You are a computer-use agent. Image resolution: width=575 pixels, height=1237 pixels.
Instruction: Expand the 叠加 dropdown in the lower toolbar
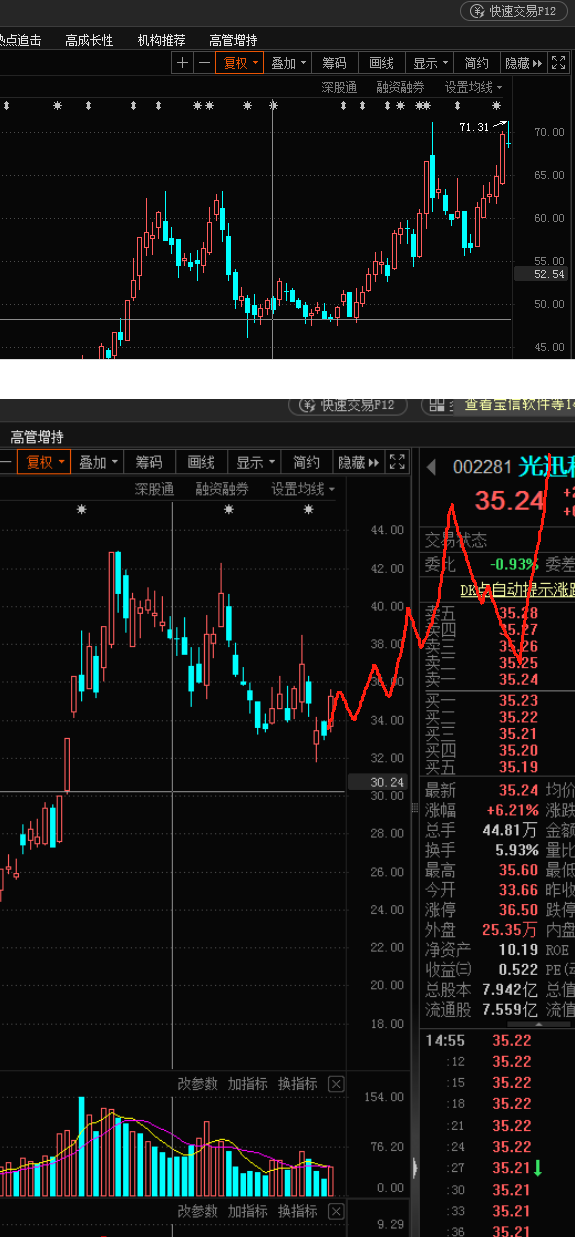coord(99,462)
